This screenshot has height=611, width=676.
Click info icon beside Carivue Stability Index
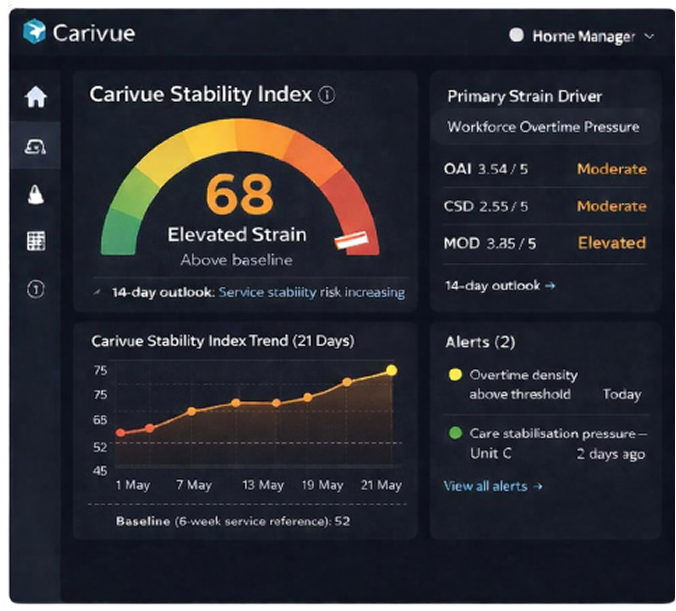click(326, 94)
